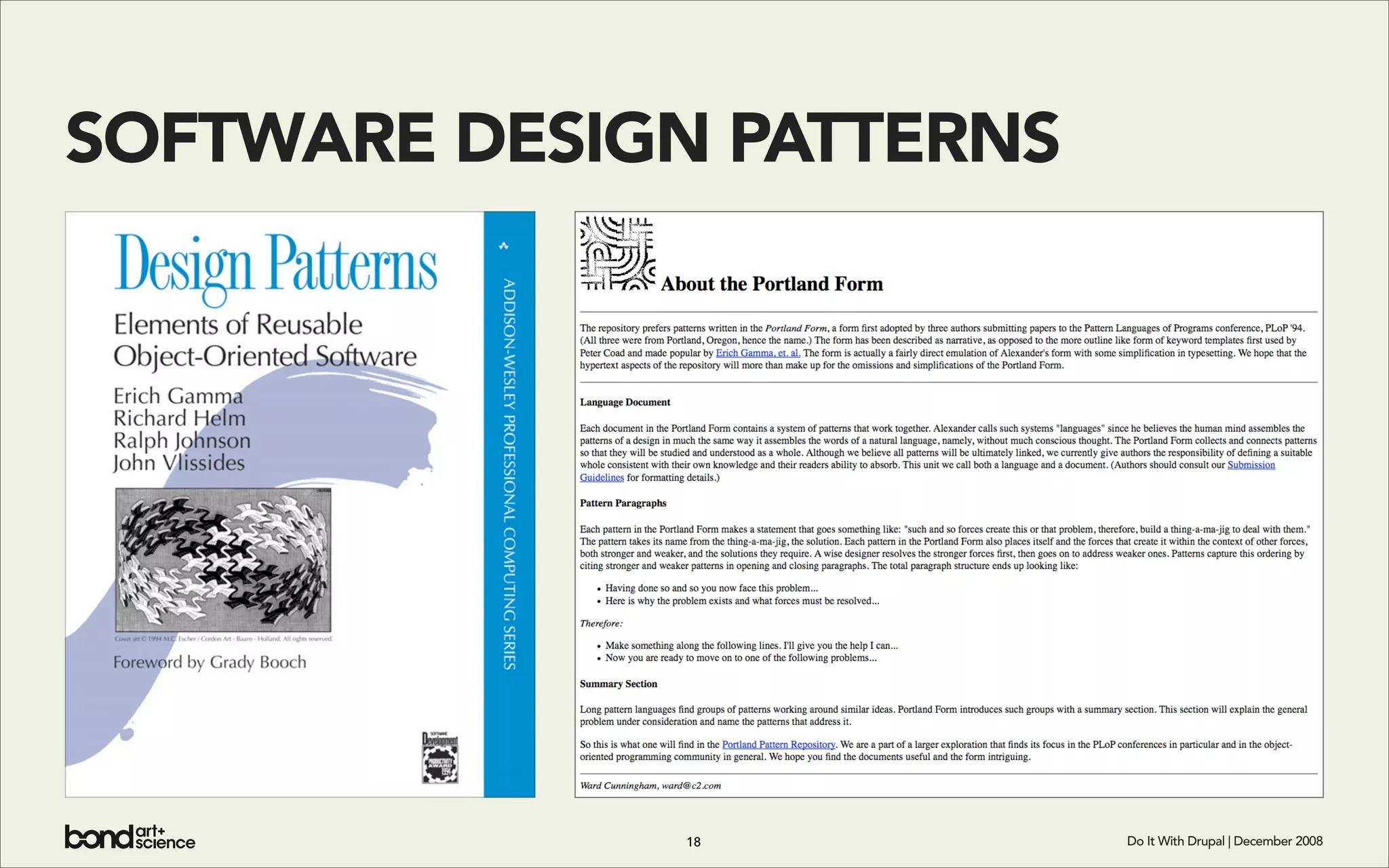
Task: Click the Escher bird artwork on cover
Action: point(224,560)
